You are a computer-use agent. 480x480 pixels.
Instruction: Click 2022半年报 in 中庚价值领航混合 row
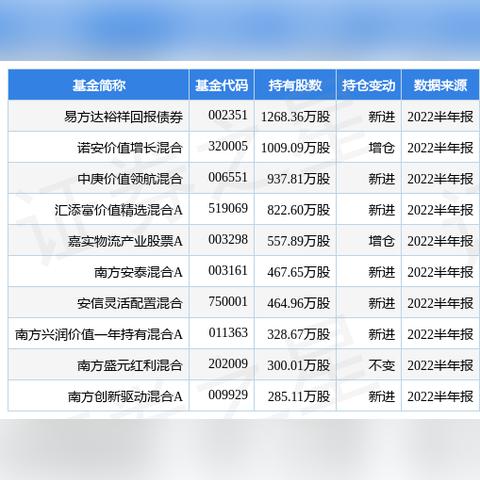(x=440, y=179)
